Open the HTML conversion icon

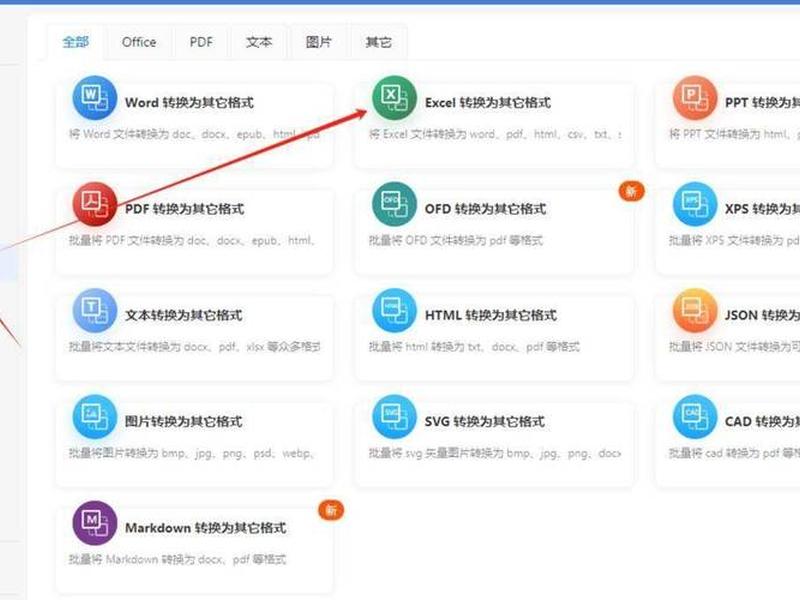tap(394, 311)
